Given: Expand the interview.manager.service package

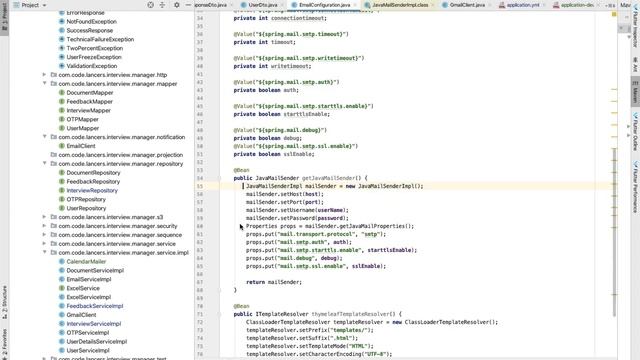Looking at the screenshot, I should 44,243.
